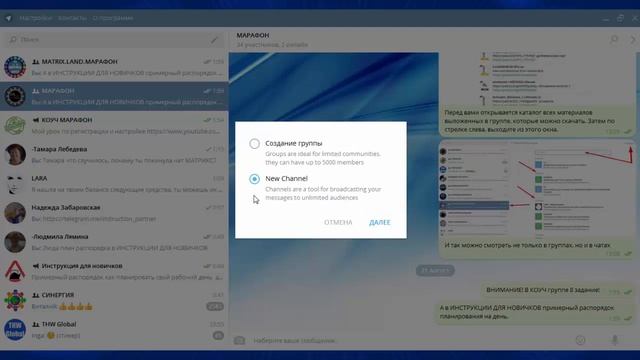Click message Перед вами открывается каталог
Viewport: 640px width, 360px height.
[x=537, y=121]
